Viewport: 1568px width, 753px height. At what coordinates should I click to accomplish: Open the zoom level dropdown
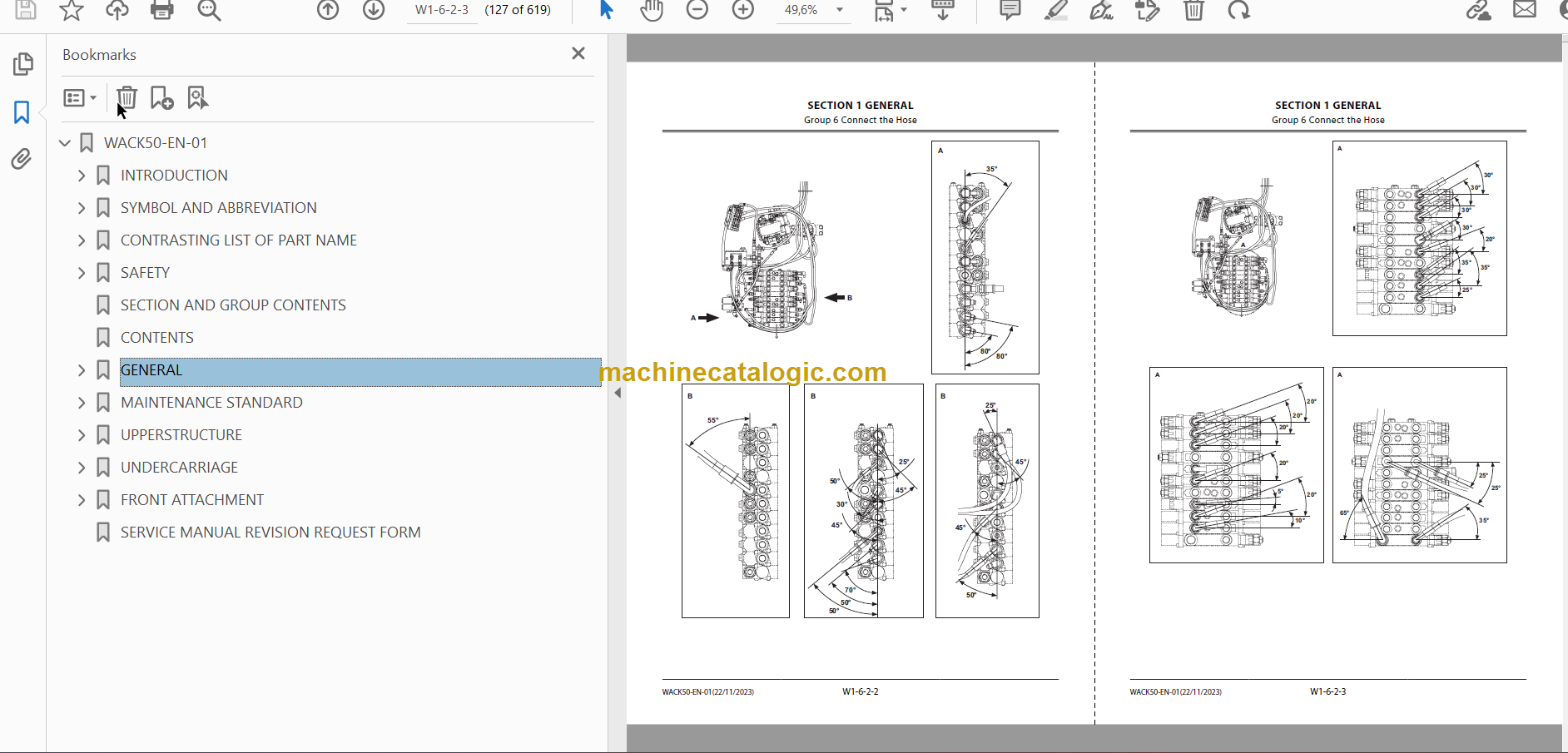tap(840, 10)
